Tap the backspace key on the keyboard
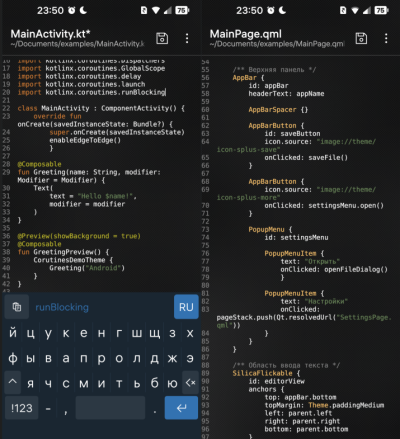Image resolution: width=400 pixels, height=439 pixels. coord(190,383)
